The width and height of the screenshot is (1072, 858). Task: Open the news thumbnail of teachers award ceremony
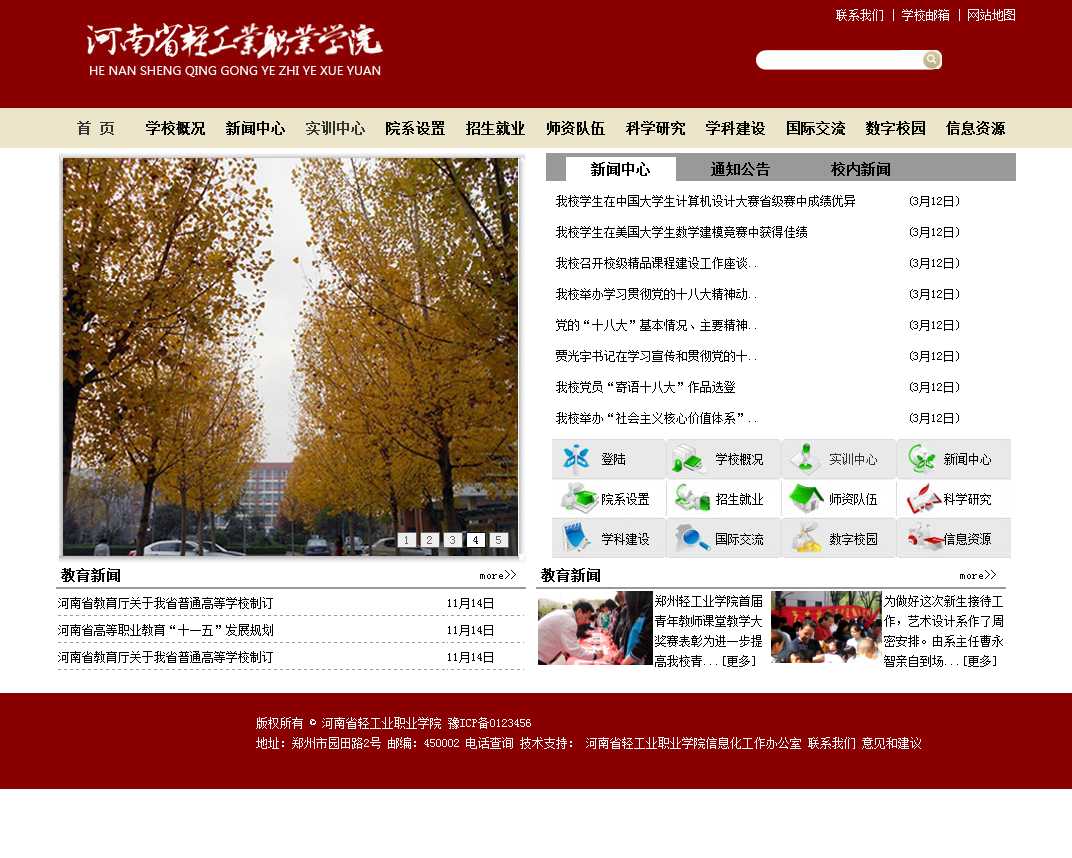(595, 628)
